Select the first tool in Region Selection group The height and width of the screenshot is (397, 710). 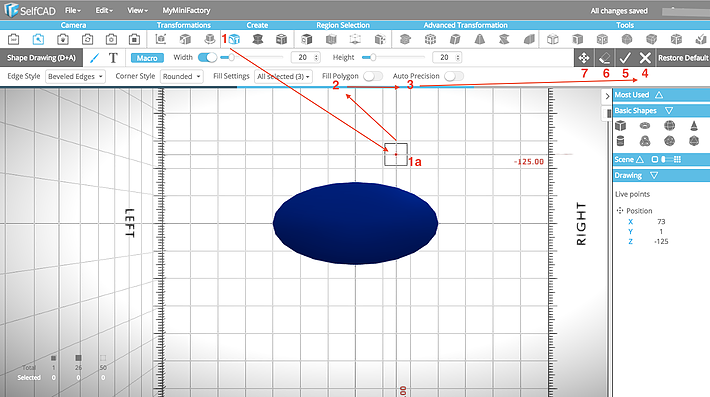pos(307,39)
